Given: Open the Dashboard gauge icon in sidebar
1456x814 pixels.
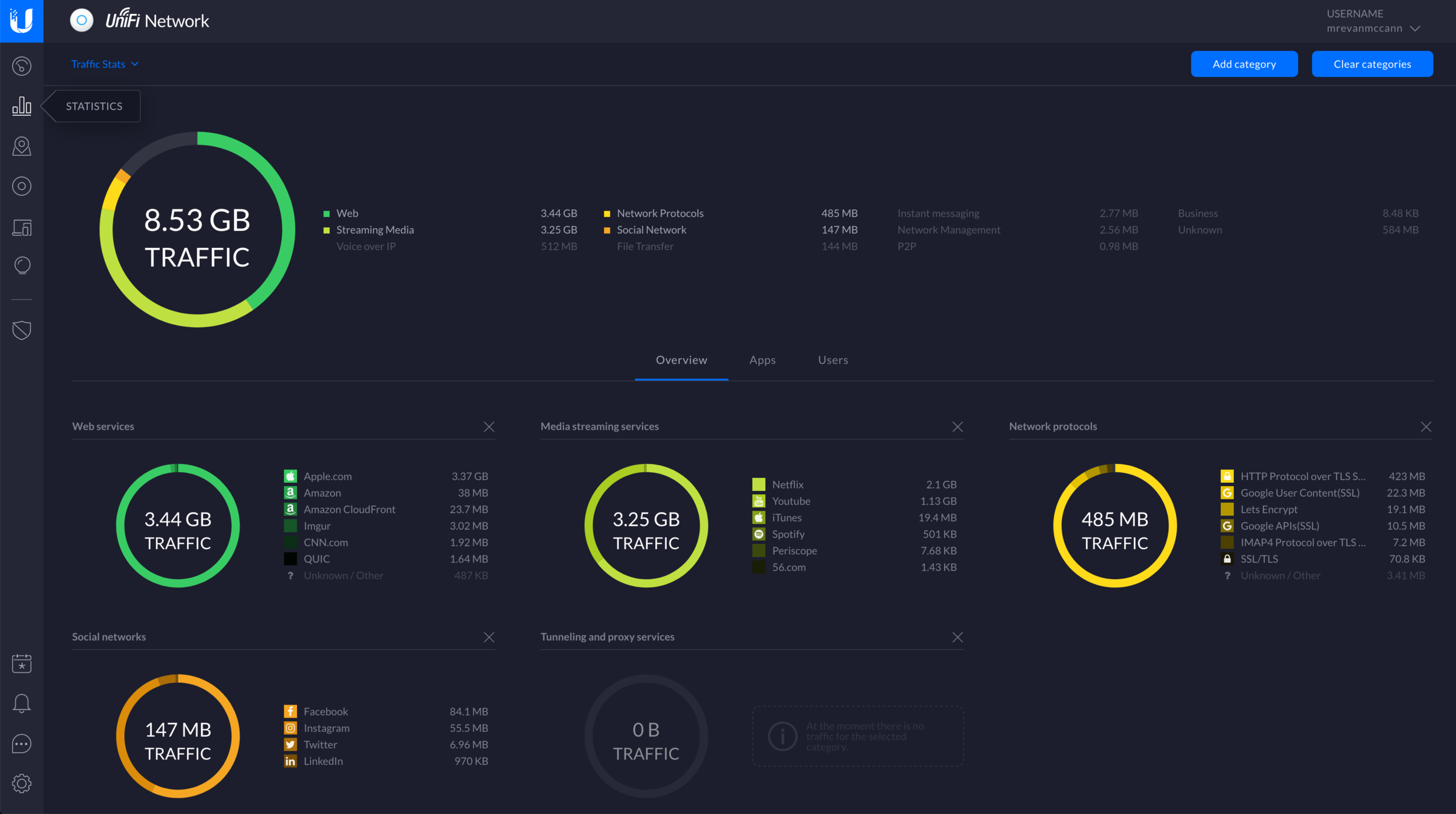Looking at the screenshot, I should (x=22, y=66).
